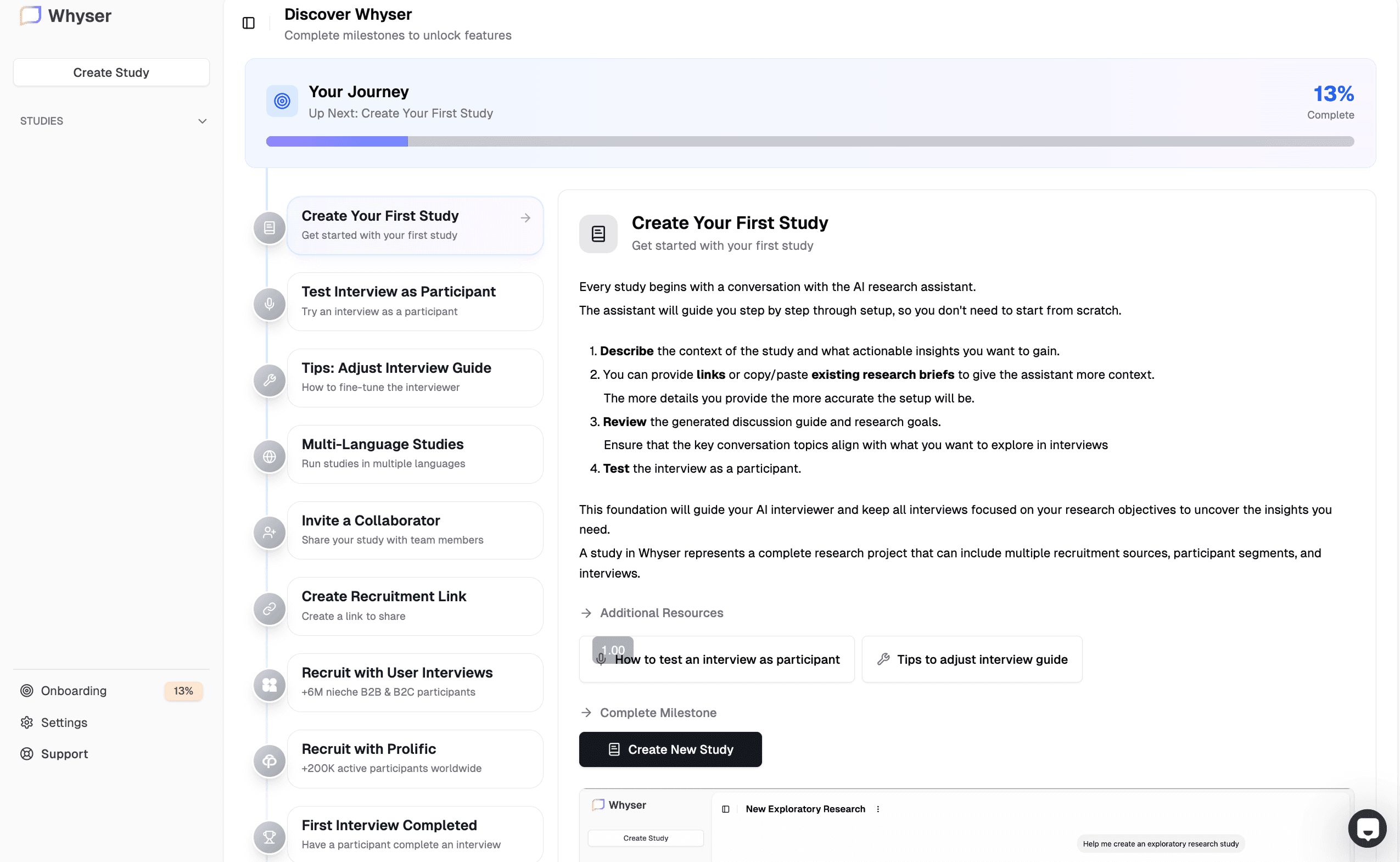Open Support from the sidebar
Image resolution: width=1400 pixels, height=862 pixels.
click(64, 754)
